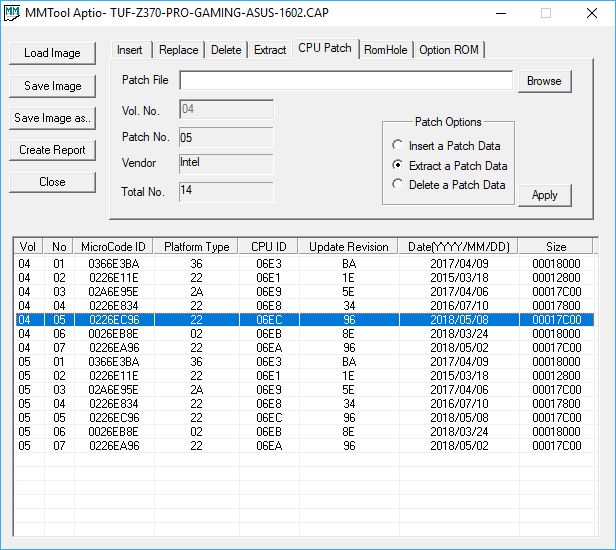Click the Update Revision column header
This screenshot has width=616, height=550.
pyautogui.click(x=349, y=247)
